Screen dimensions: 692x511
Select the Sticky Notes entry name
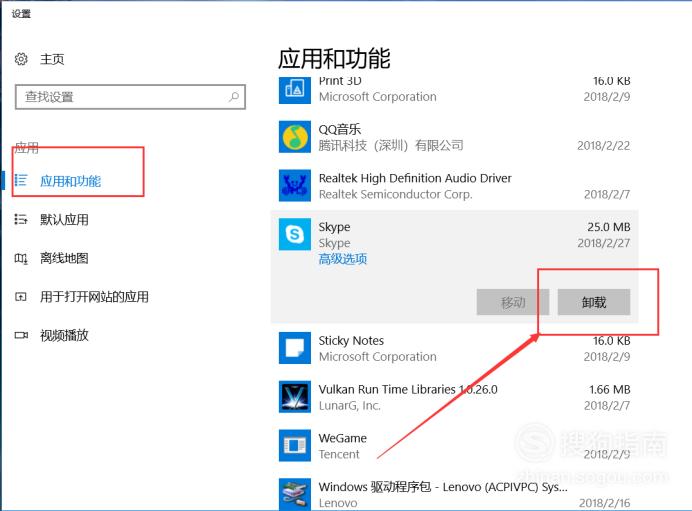(x=351, y=341)
